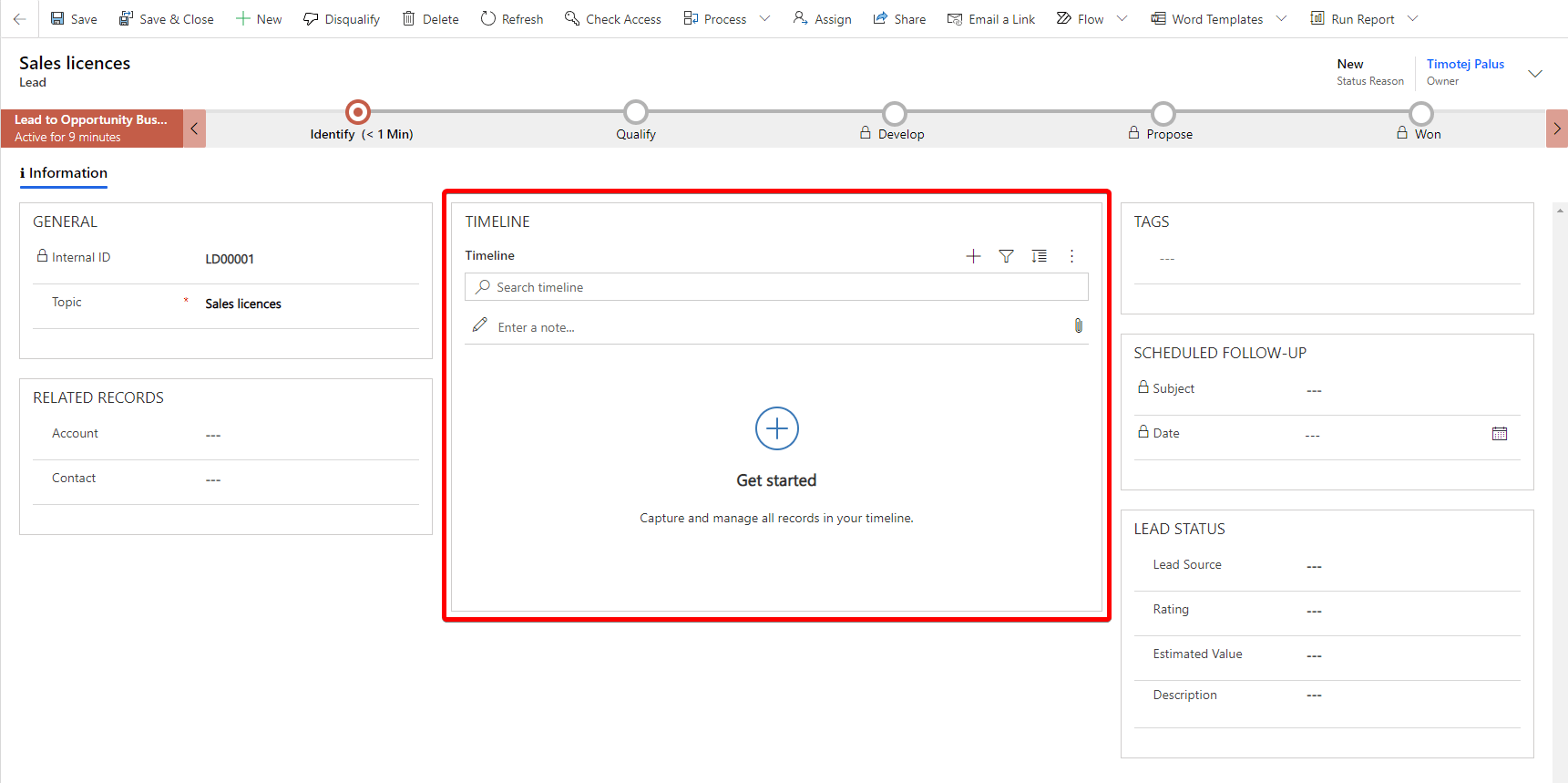
Task: Click the Contact lookup field
Action: tap(310, 480)
